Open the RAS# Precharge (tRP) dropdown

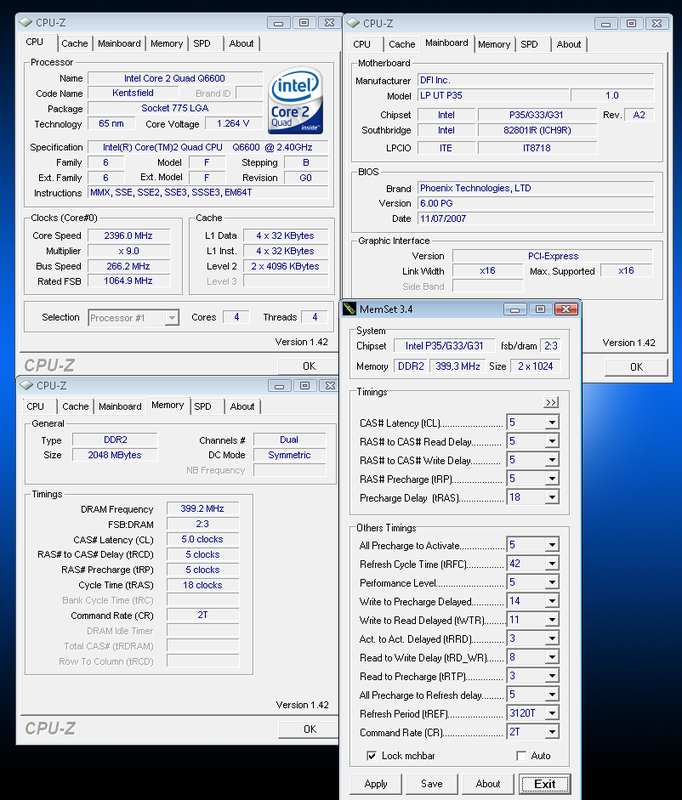[x=552, y=479]
